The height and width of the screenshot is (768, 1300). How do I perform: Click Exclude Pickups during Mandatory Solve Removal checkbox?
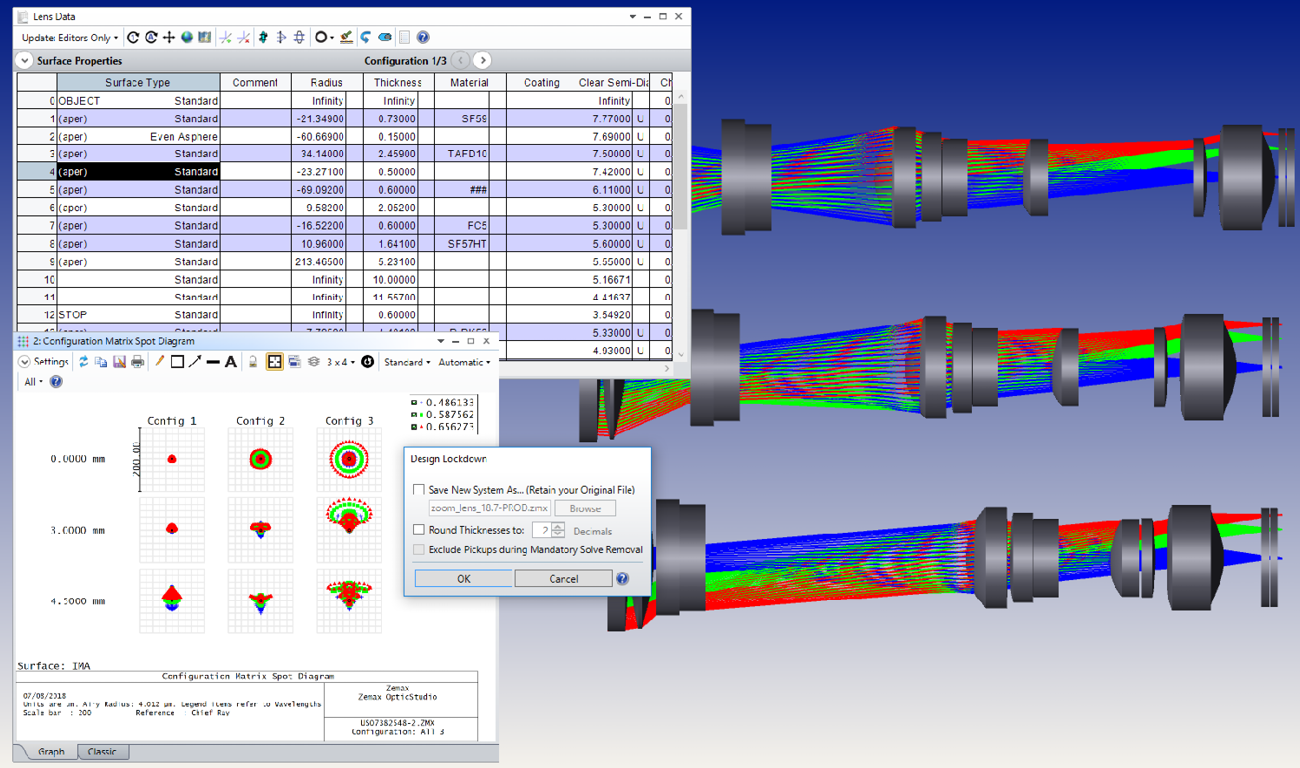coord(419,549)
